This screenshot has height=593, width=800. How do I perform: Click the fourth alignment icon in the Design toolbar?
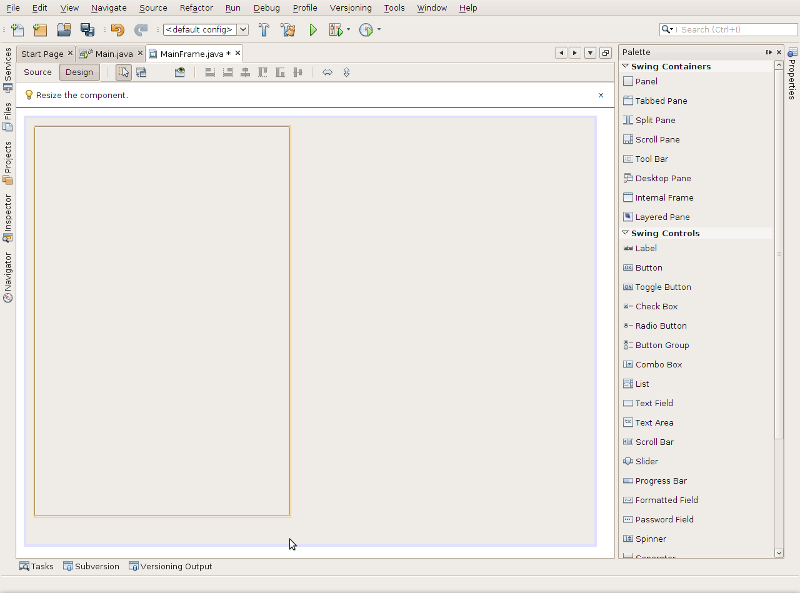pos(263,72)
